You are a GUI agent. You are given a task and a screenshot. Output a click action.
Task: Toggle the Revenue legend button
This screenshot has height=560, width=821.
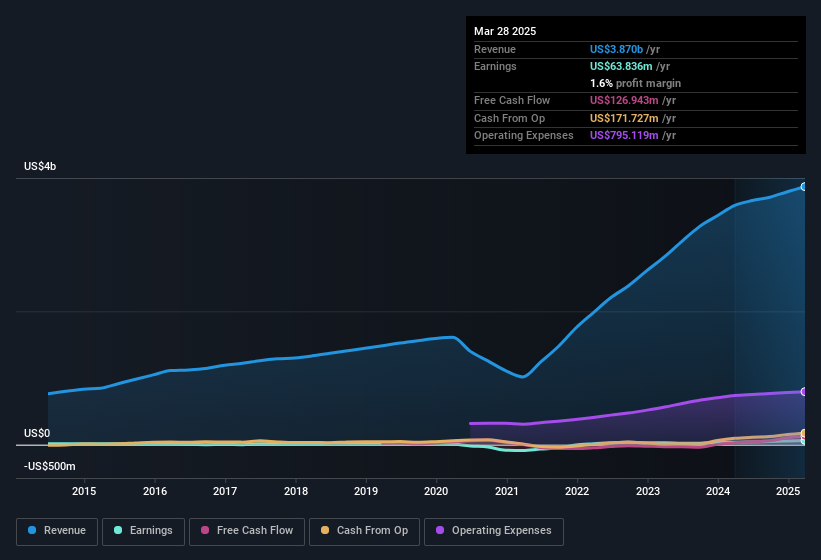click(57, 532)
